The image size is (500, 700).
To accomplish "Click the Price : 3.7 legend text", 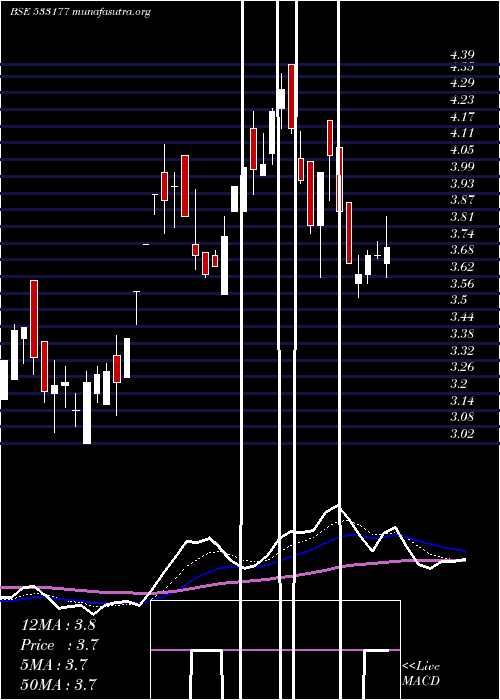I will (59, 645).
